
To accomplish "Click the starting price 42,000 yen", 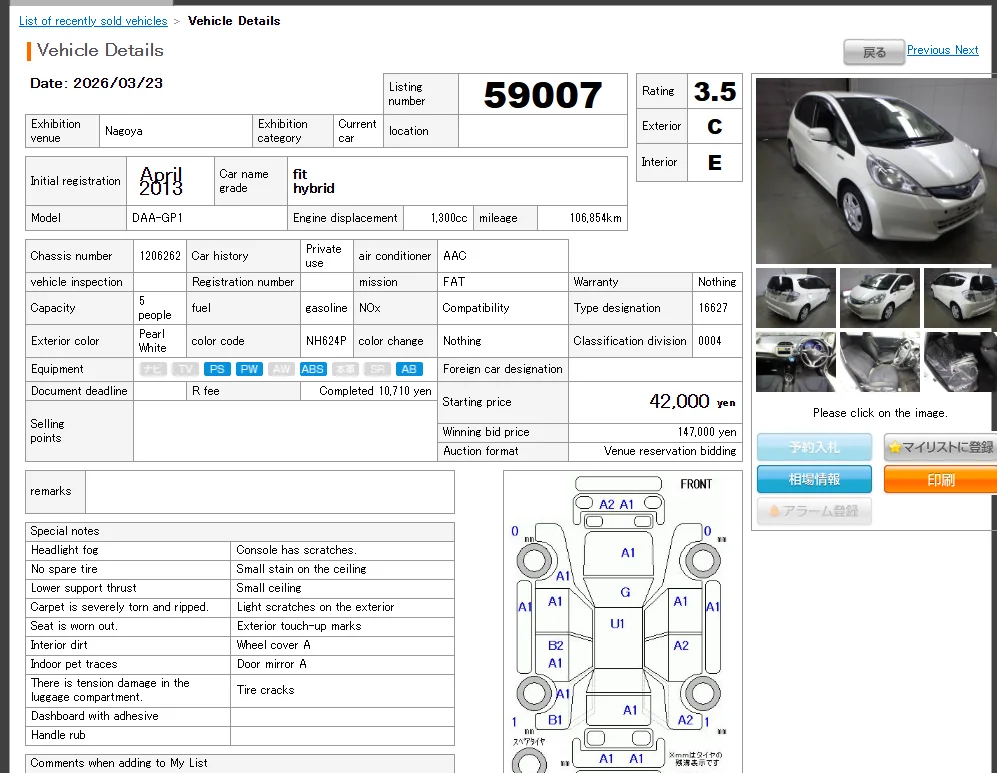I will 692,401.
